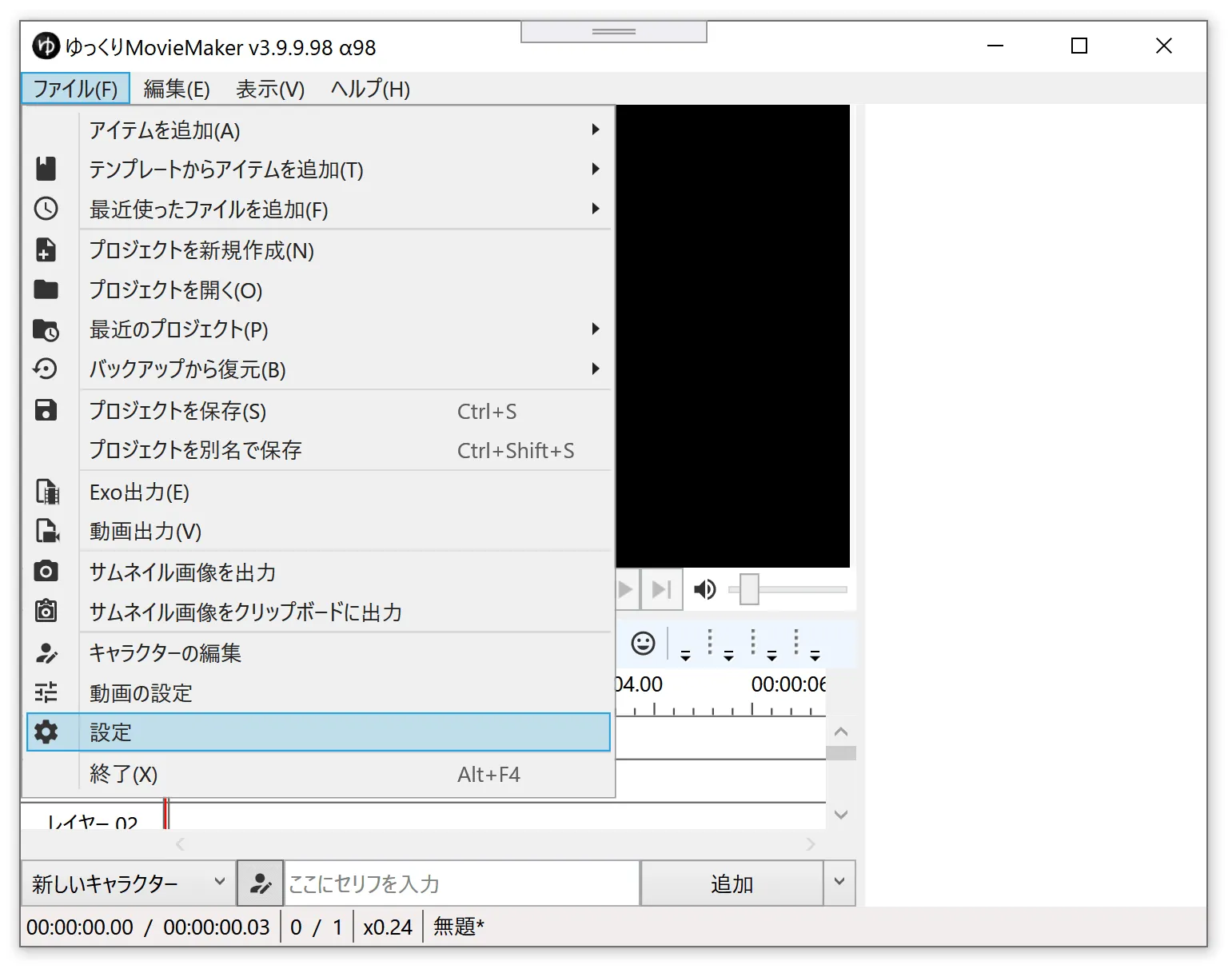This screenshot has width=1232, height=973.
Task: Click in the ここにセリフを入力 text field
Action: pyautogui.click(x=461, y=883)
